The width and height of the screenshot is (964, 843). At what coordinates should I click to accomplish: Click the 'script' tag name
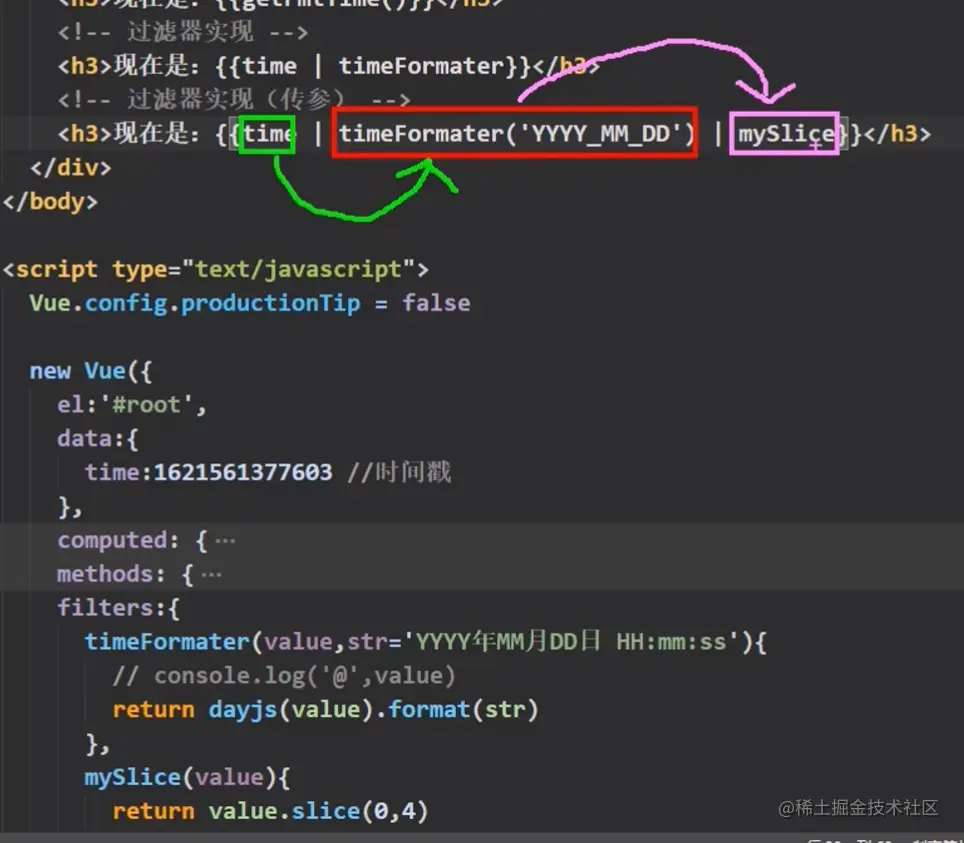point(57,269)
